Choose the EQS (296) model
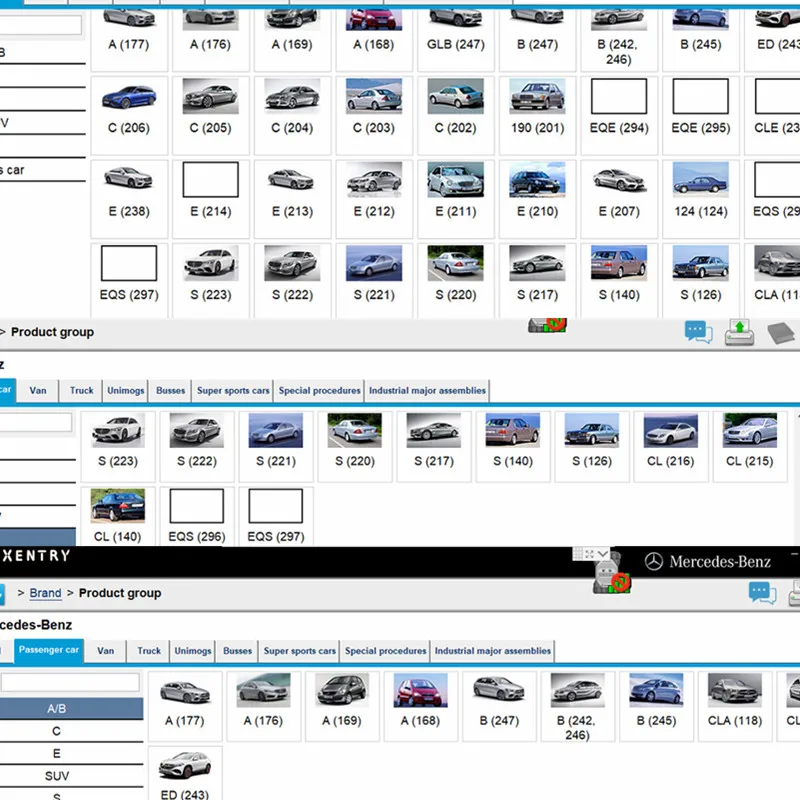This screenshot has height=800, width=800. tap(197, 516)
